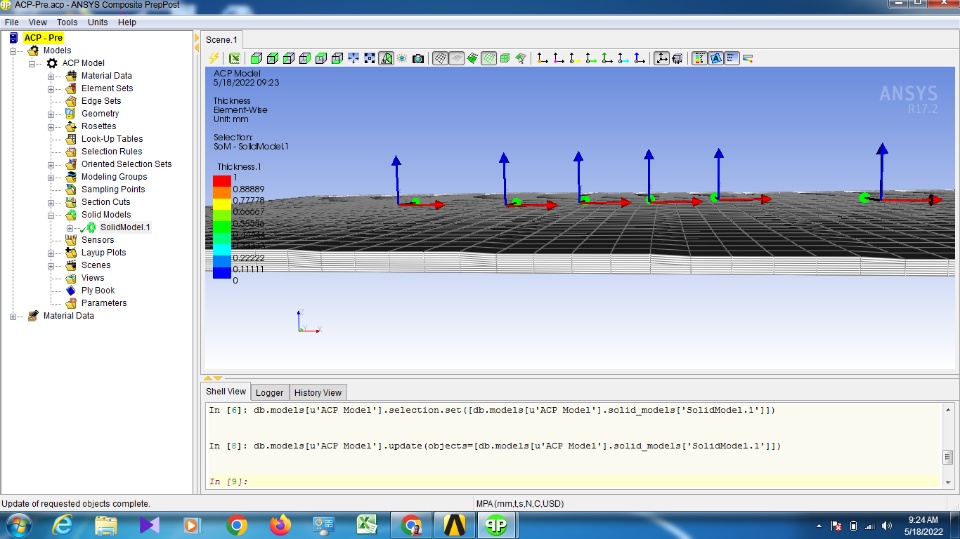Click the red swatch in Thickness legend

tap(221, 181)
